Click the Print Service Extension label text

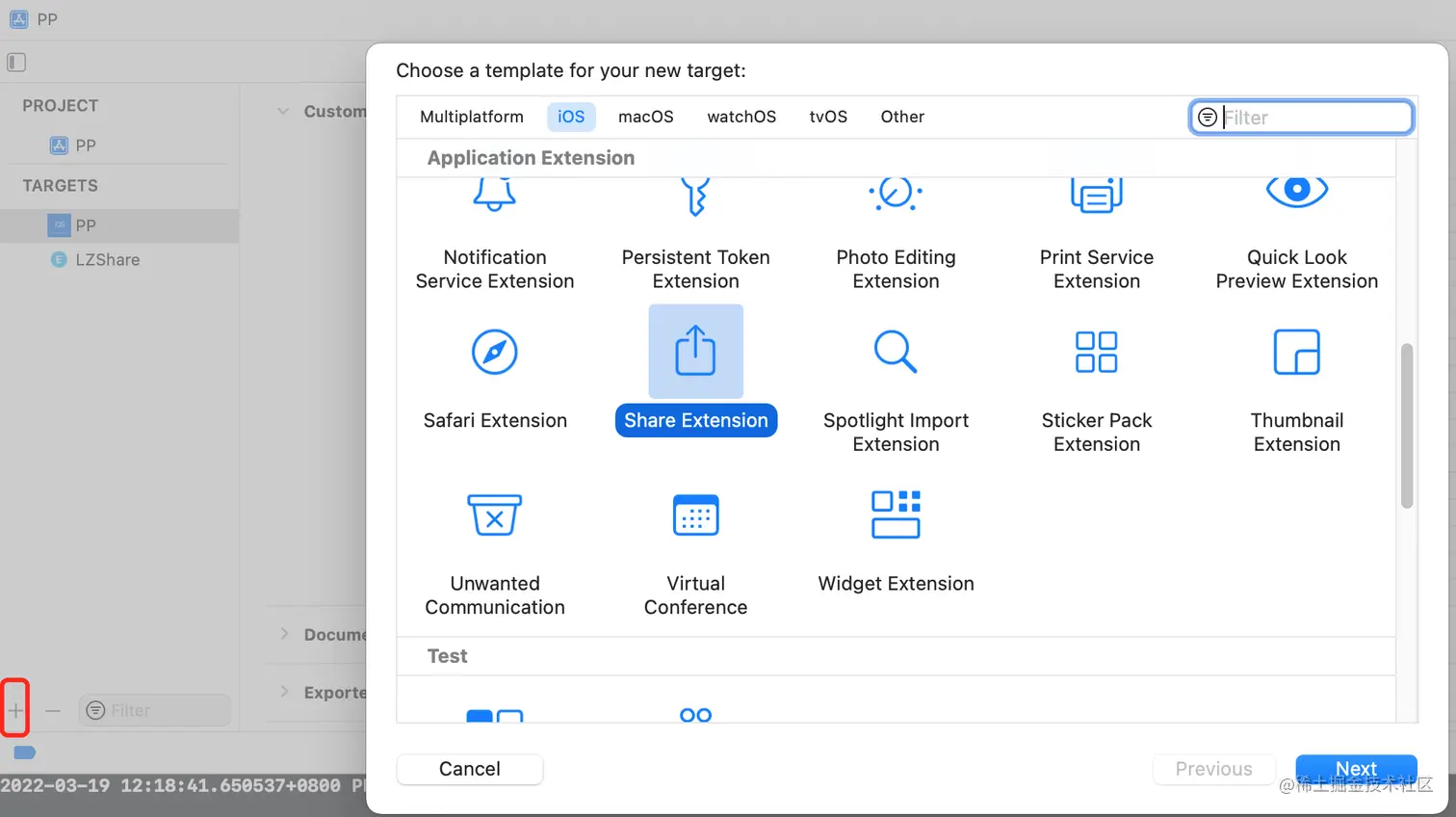pos(1097,270)
